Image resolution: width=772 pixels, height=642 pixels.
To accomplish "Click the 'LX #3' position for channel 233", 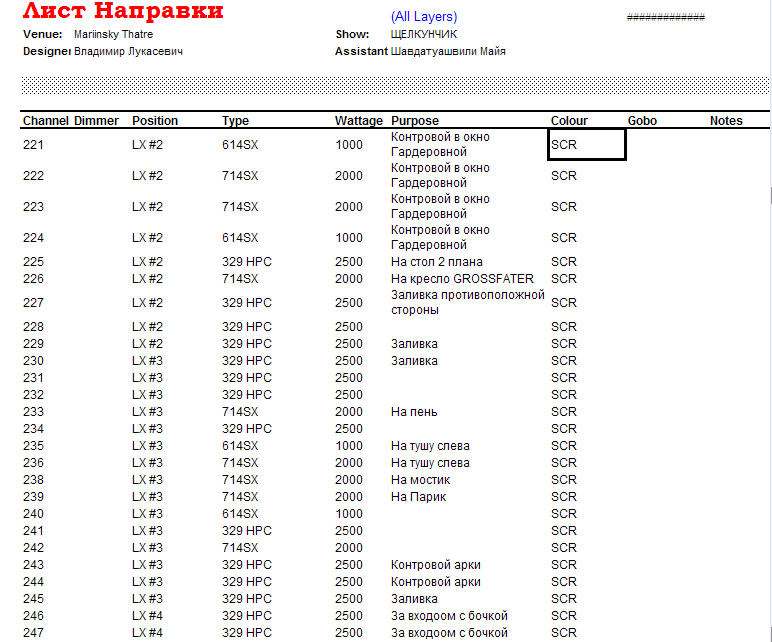I will pyautogui.click(x=147, y=412).
